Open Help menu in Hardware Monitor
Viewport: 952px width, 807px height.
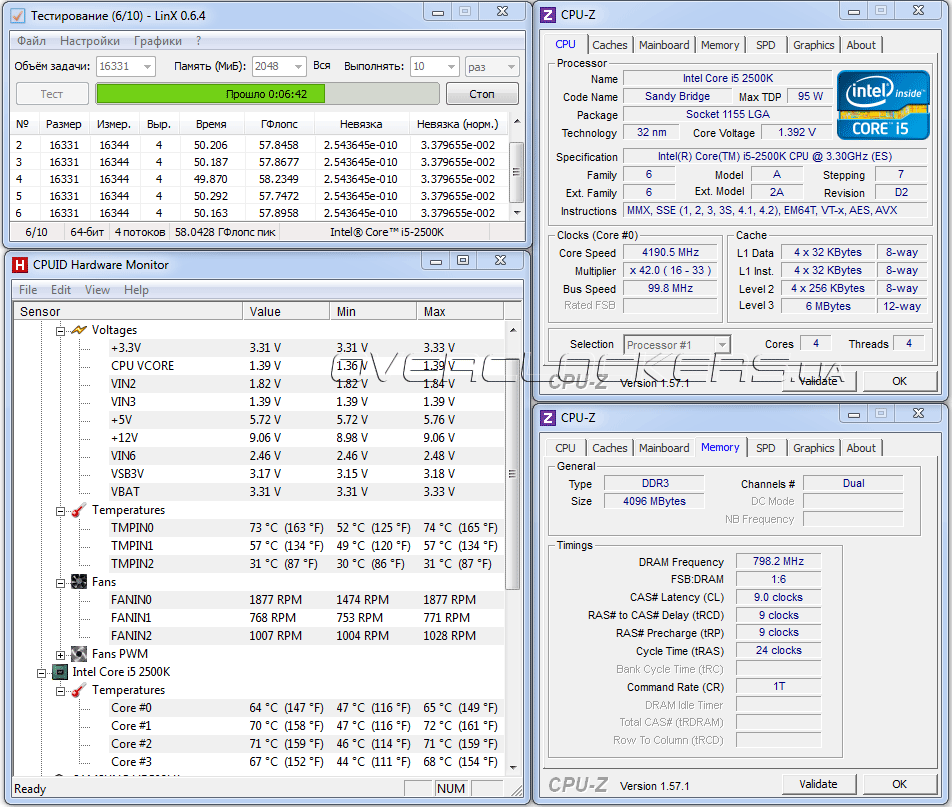pos(136,290)
